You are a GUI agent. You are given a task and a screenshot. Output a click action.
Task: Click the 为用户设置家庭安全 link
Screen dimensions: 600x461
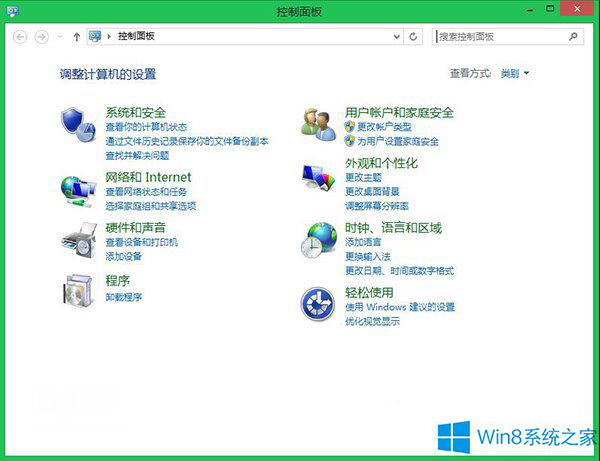[x=398, y=141]
